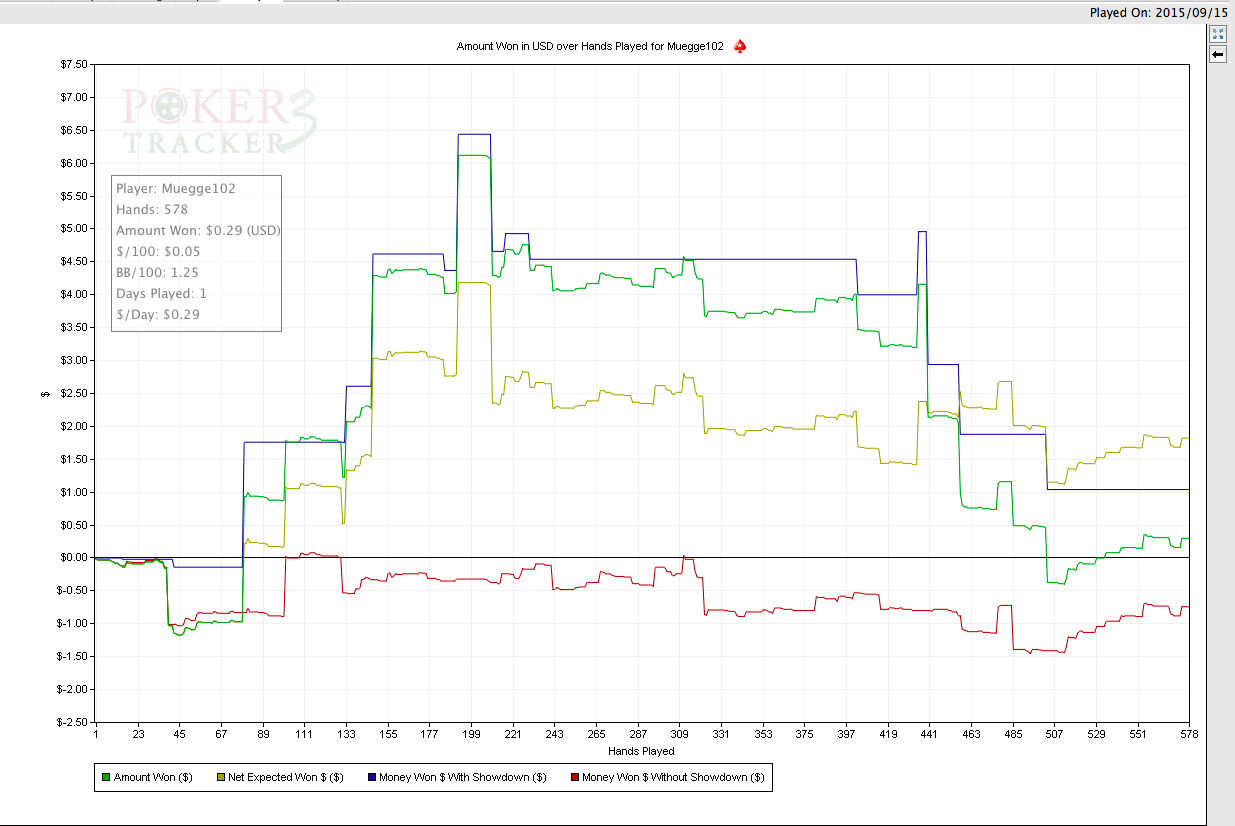Click the green Amount Won legend swatch

106,777
